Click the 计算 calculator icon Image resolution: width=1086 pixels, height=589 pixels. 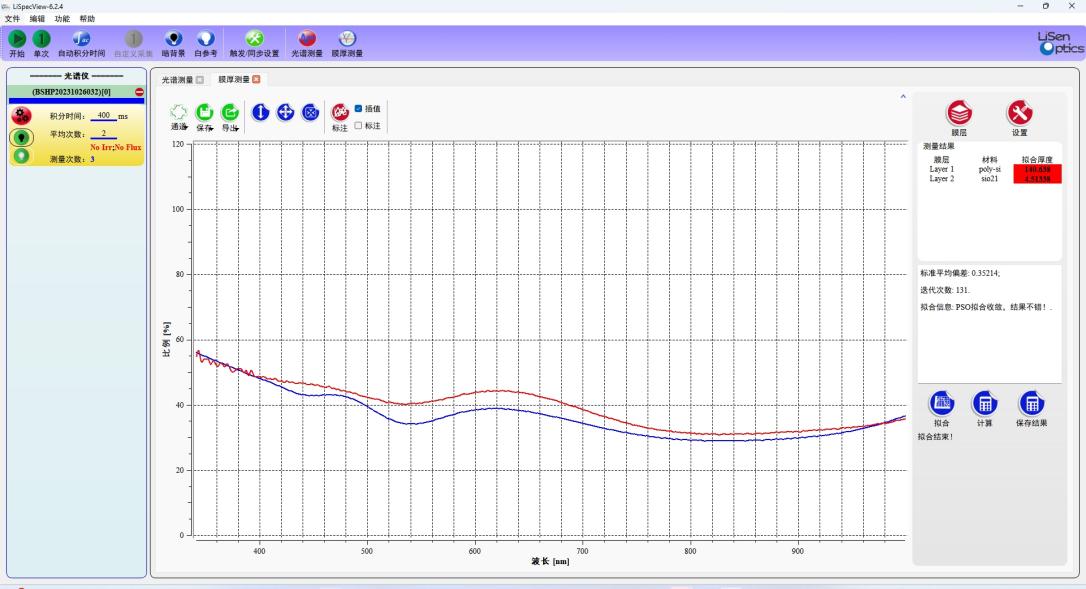click(984, 403)
